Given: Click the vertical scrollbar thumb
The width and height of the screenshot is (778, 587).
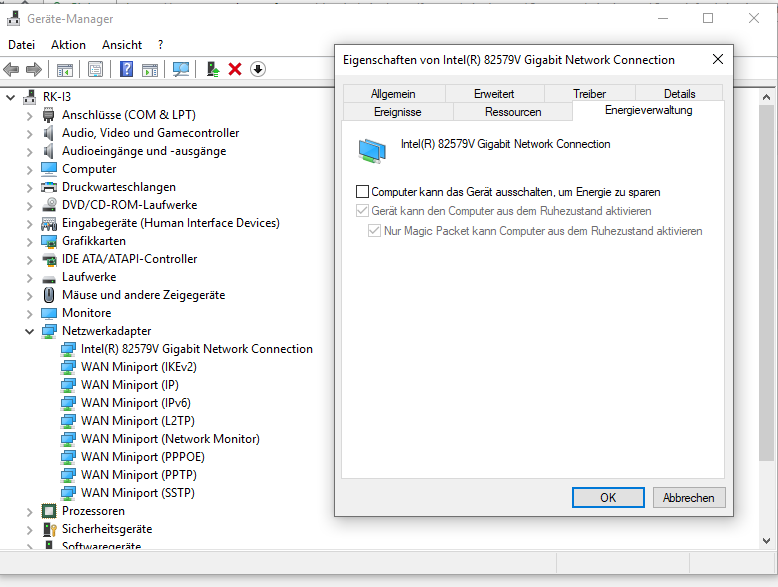Looking at the screenshot, I should (766, 283).
